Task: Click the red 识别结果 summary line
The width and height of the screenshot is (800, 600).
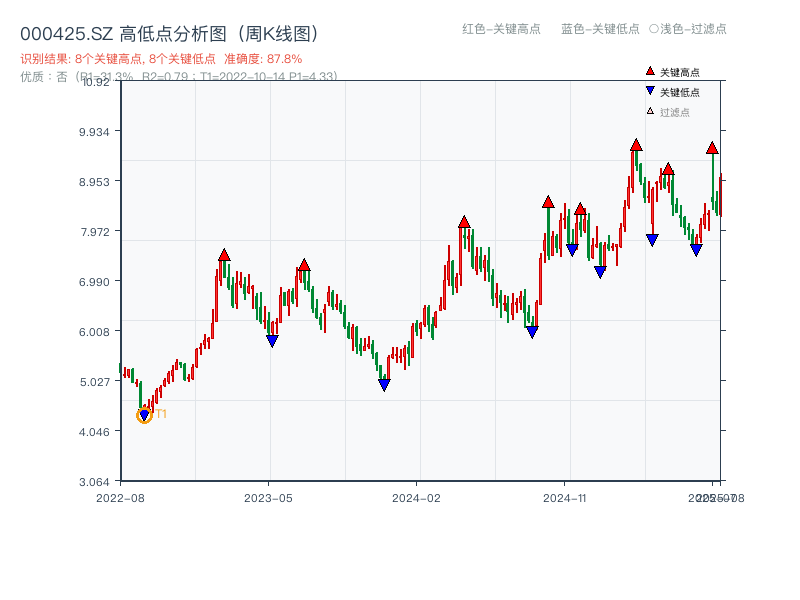Action: [161, 59]
